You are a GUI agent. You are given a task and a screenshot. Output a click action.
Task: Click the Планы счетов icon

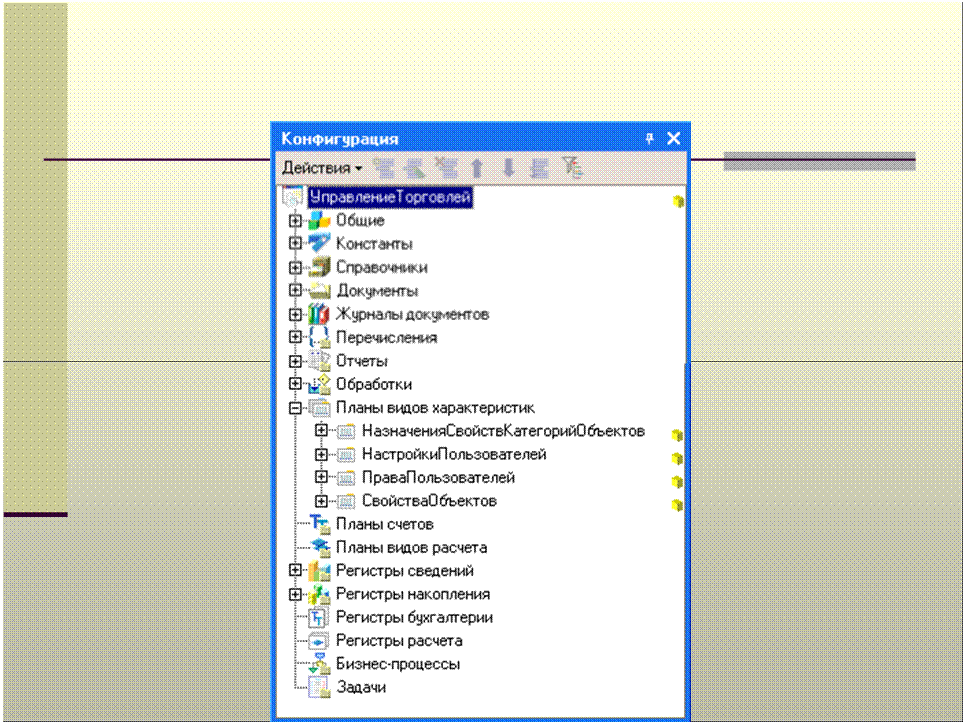319,524
